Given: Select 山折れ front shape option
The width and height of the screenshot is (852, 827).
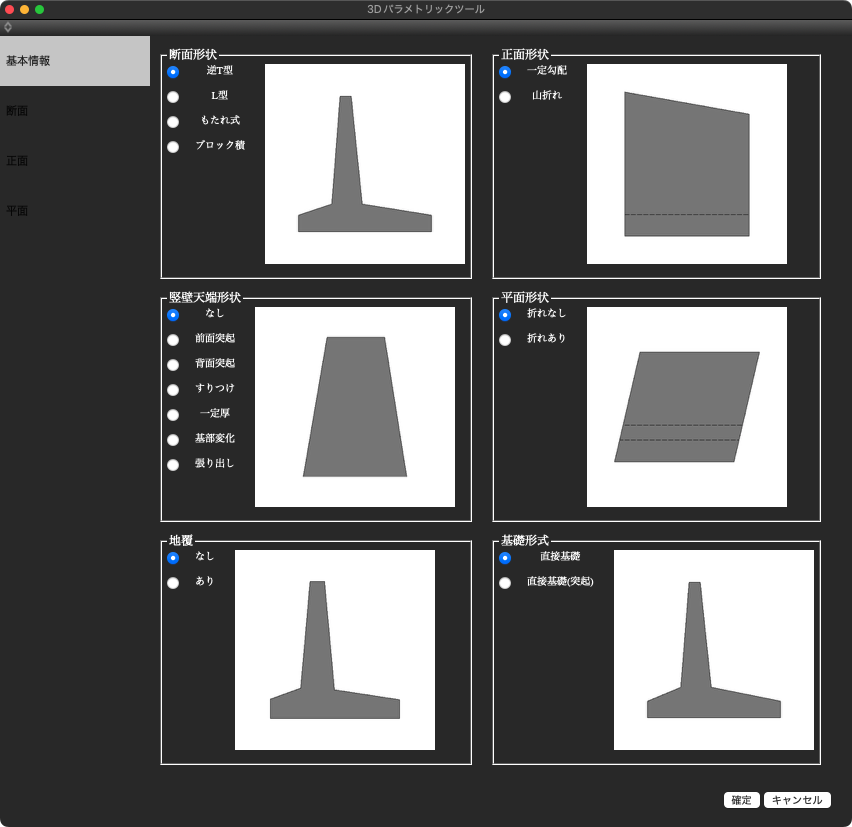Looking at the screenshot, I should pos(505,97).
